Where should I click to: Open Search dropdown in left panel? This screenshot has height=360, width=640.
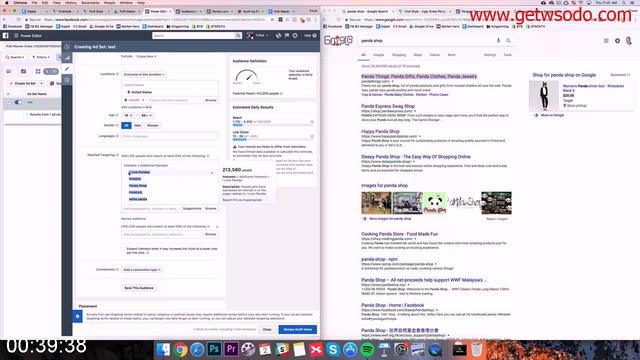(15, 57)
